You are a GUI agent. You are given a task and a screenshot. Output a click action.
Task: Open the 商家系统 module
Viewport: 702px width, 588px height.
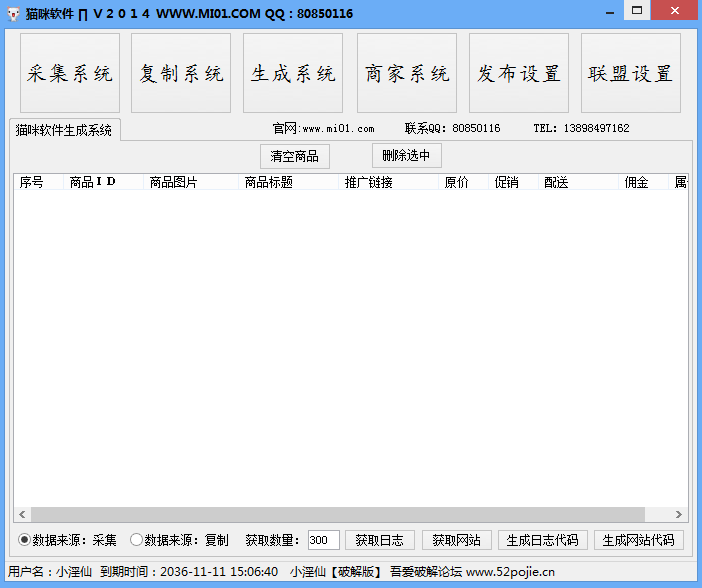click(x=406, y=74)
